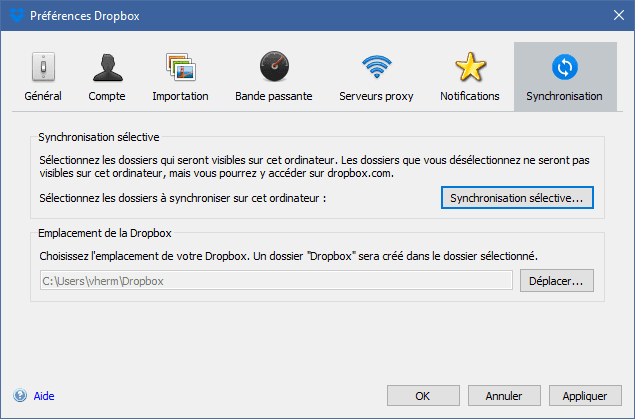Close the Préférences Dropbox window
Viewport: 635px width, 419px height.
coord(615,15)
